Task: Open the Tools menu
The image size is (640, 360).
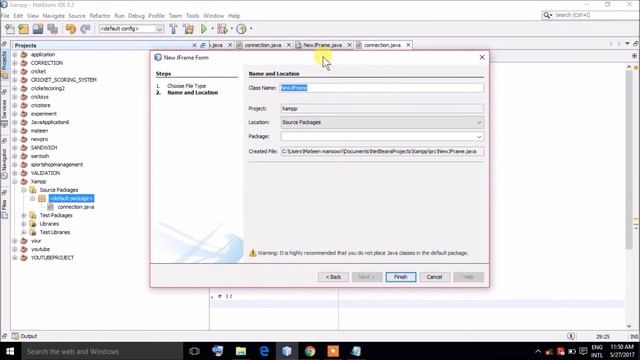Action: 192,16
